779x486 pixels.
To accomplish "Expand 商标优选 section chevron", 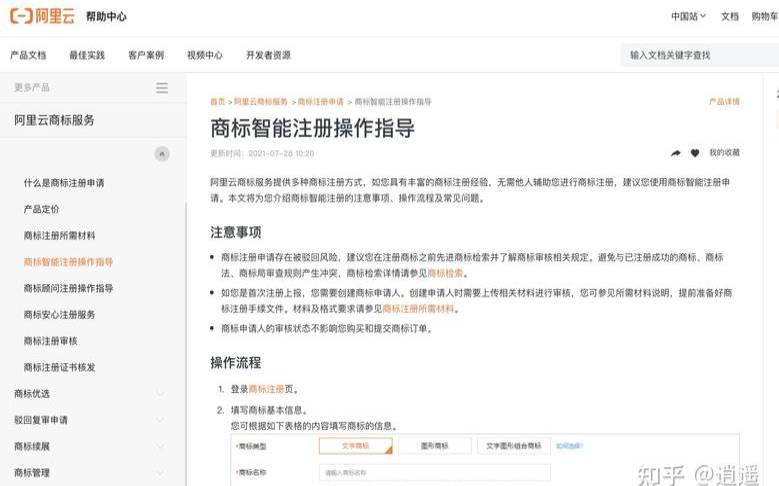I will [x=160, y=394].
